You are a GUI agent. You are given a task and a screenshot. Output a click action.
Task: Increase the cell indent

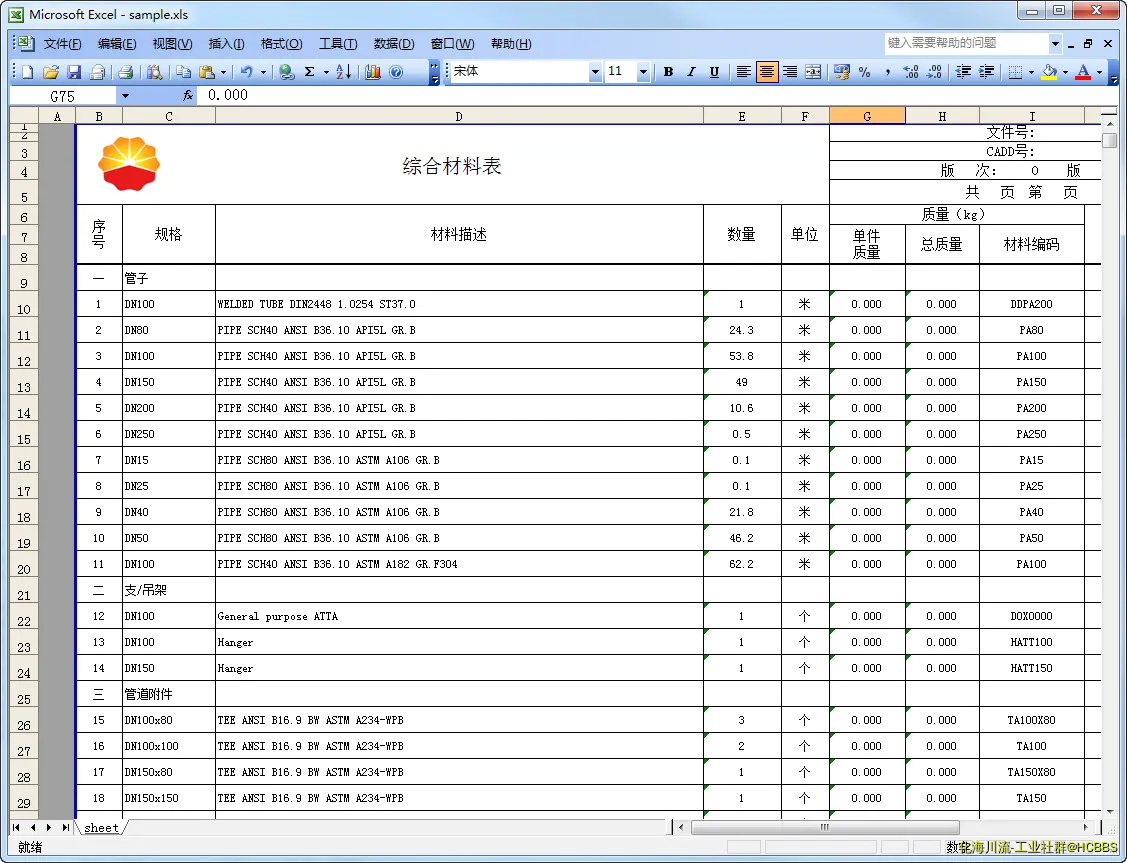[987, 72]
